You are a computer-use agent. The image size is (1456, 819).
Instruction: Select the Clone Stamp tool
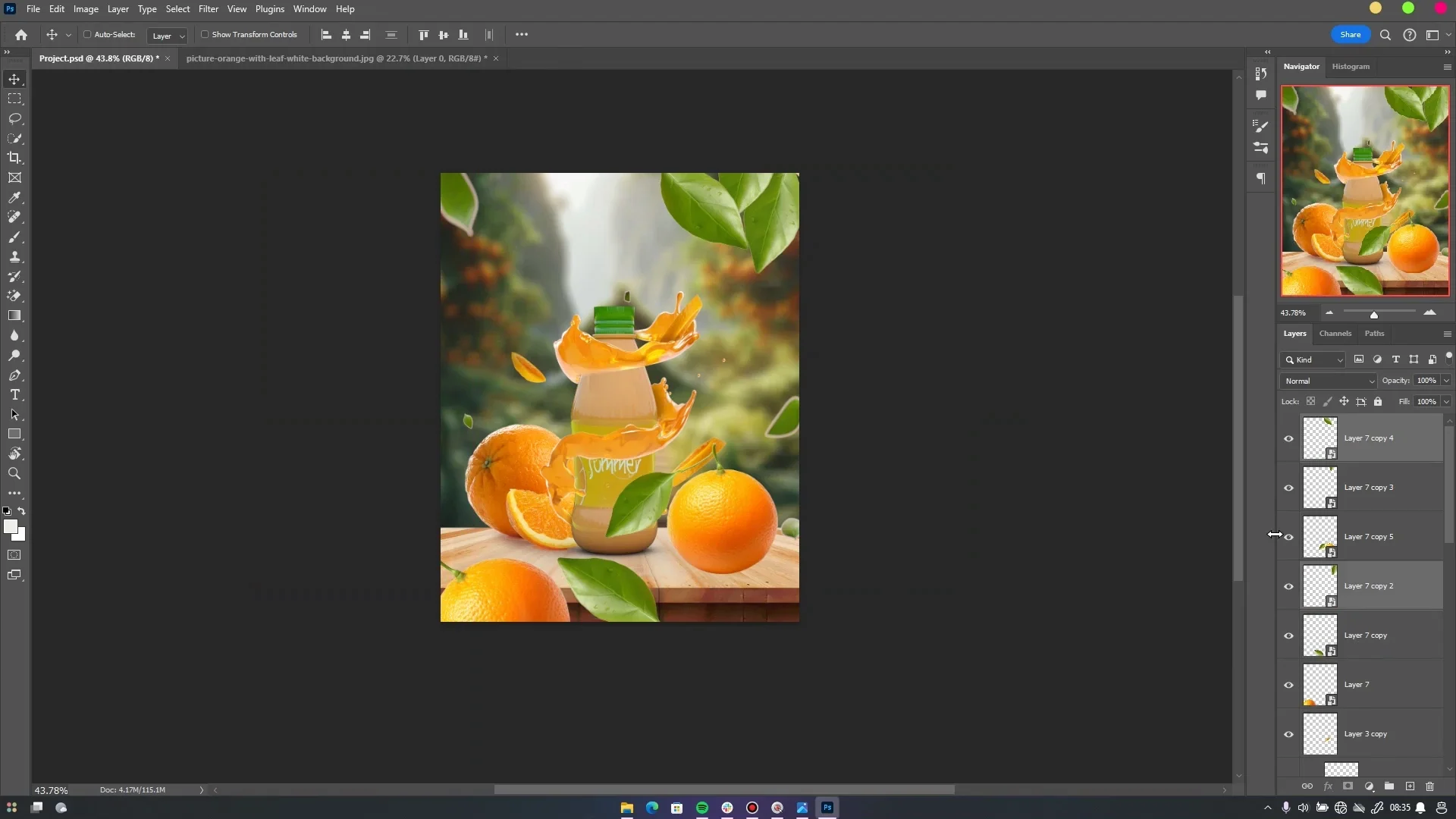coord(14,256)
